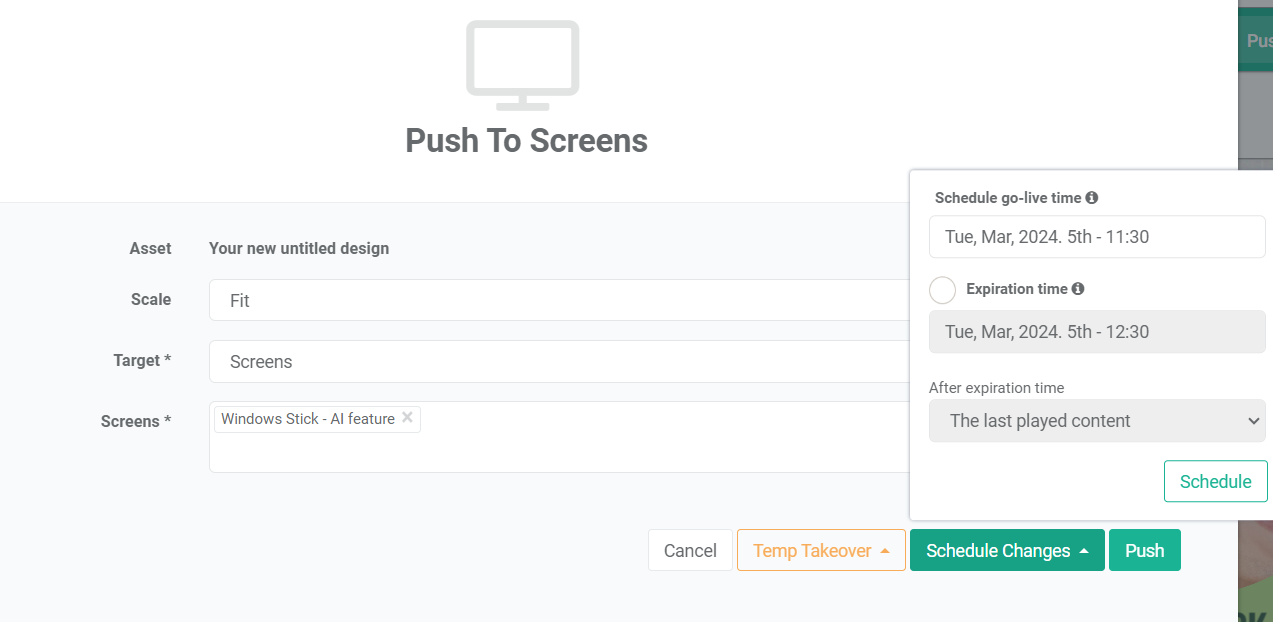Select the "Windows Stick - AI feature" chip
The image size is (1273, 622).
tap(308, 418)
